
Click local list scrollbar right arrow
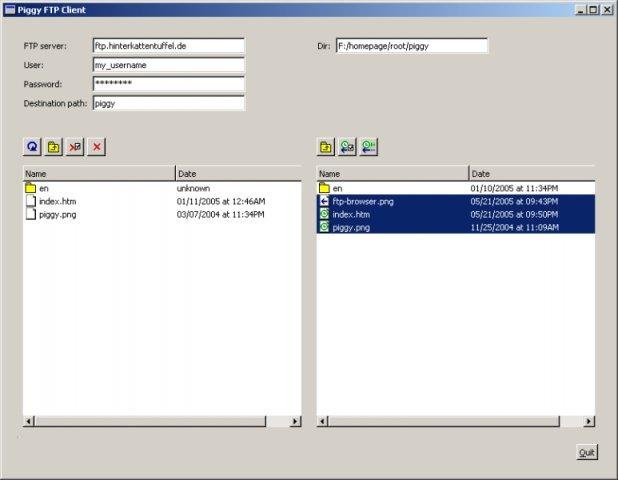pyautogui.click(x=589, y=421)
